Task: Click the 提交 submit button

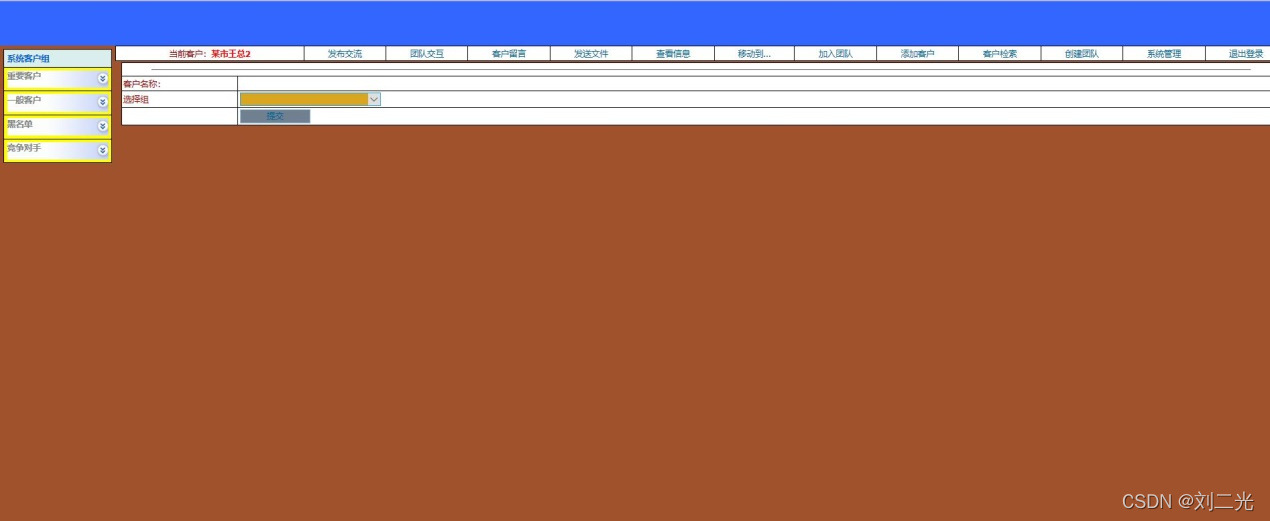Action: point(275,116)
